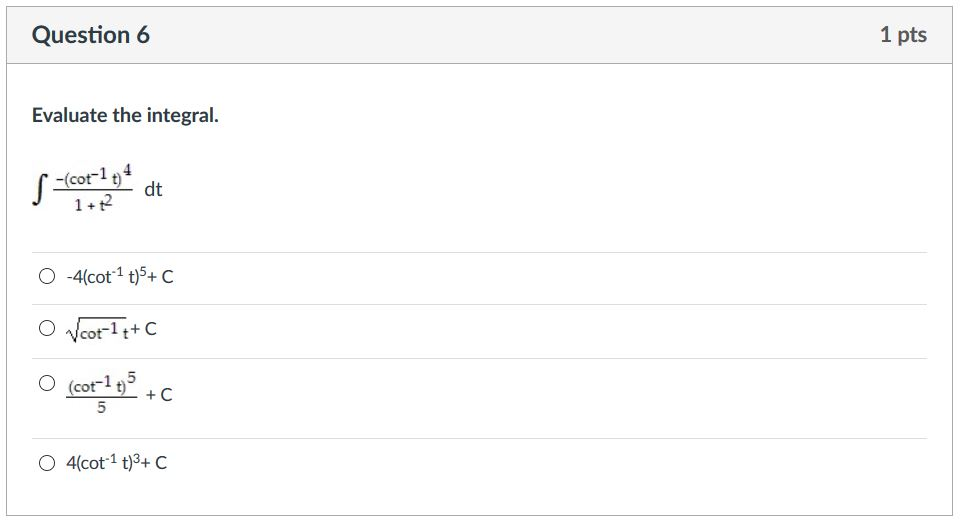
Task: Click the answer text 4(cot⁻¹ t)³ + C
Action: coord(115,463)
